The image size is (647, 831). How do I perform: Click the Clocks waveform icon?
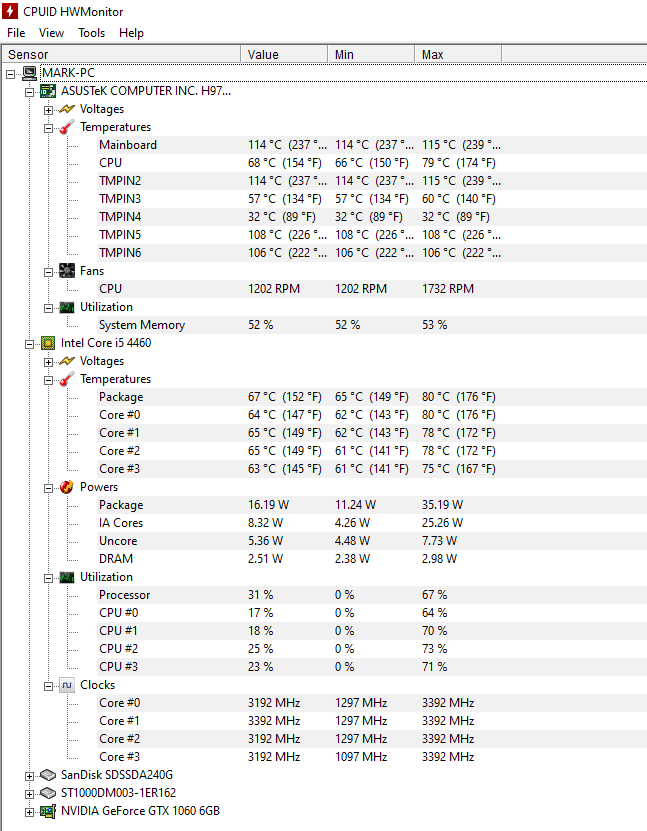pyautogui.click(x=66, y=685)
